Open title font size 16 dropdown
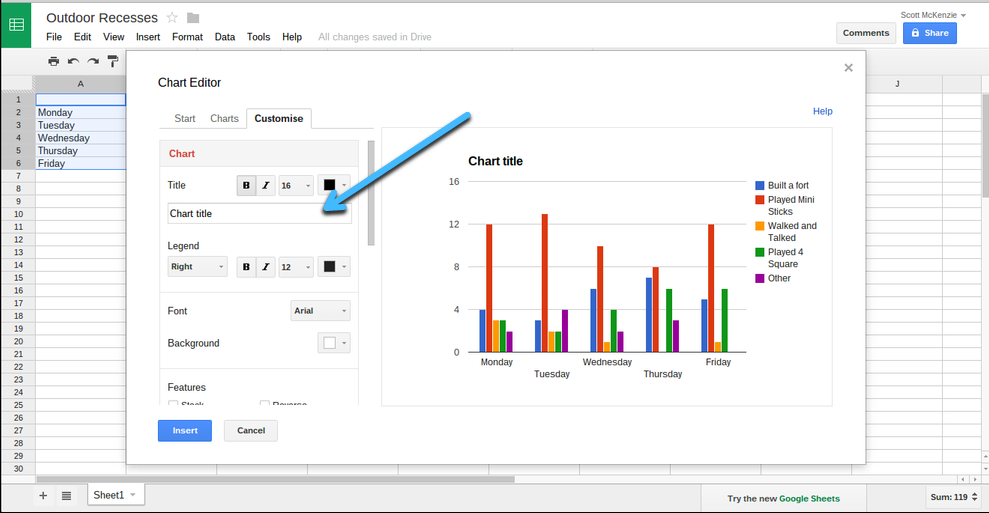989x513 pixels. [x=296, y=186]
